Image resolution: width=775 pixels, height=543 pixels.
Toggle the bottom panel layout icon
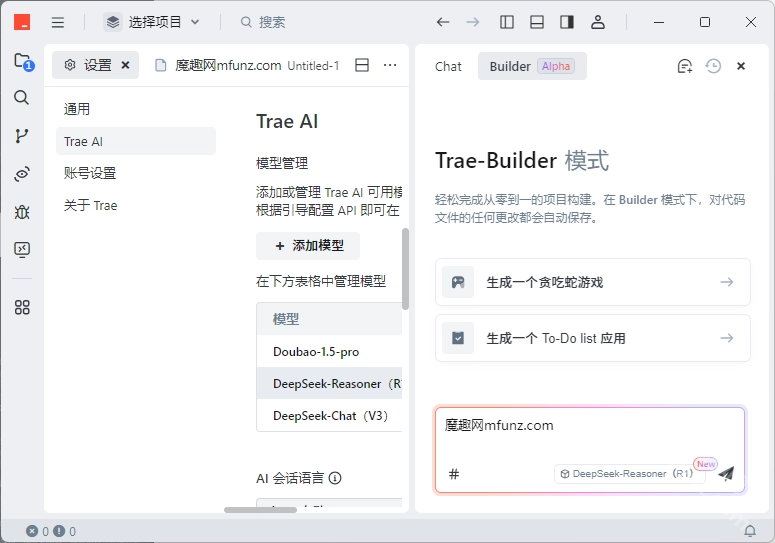(x=537, y=22)
